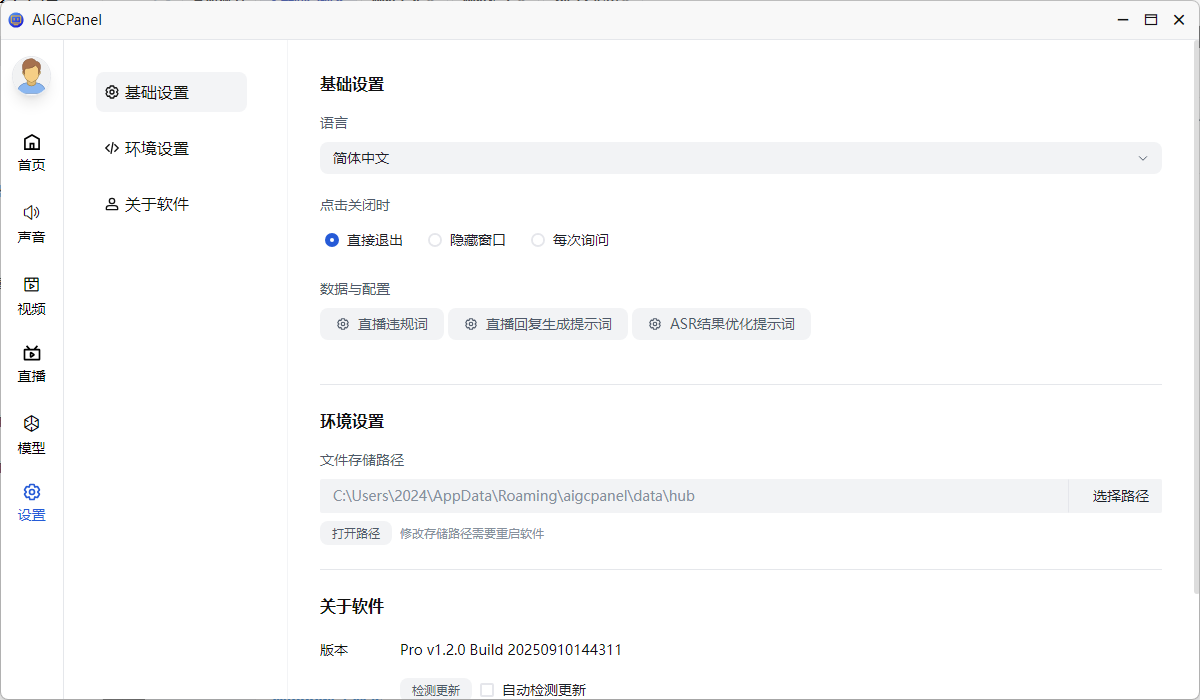Viewport: 1200px width, 700px height.
Task: Click the file storage path input field
Action: (x=690, y=495)
